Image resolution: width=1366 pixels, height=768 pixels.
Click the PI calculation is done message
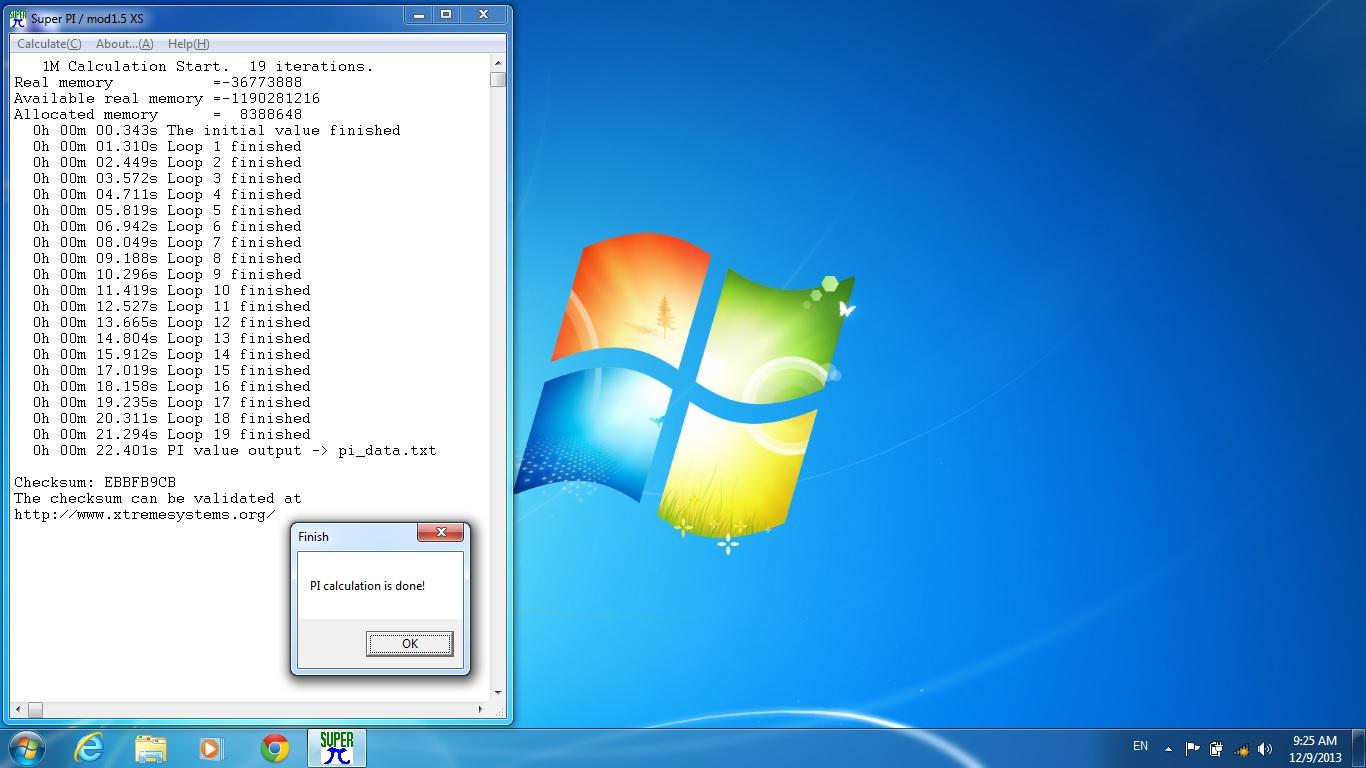(x=367, y=586)
